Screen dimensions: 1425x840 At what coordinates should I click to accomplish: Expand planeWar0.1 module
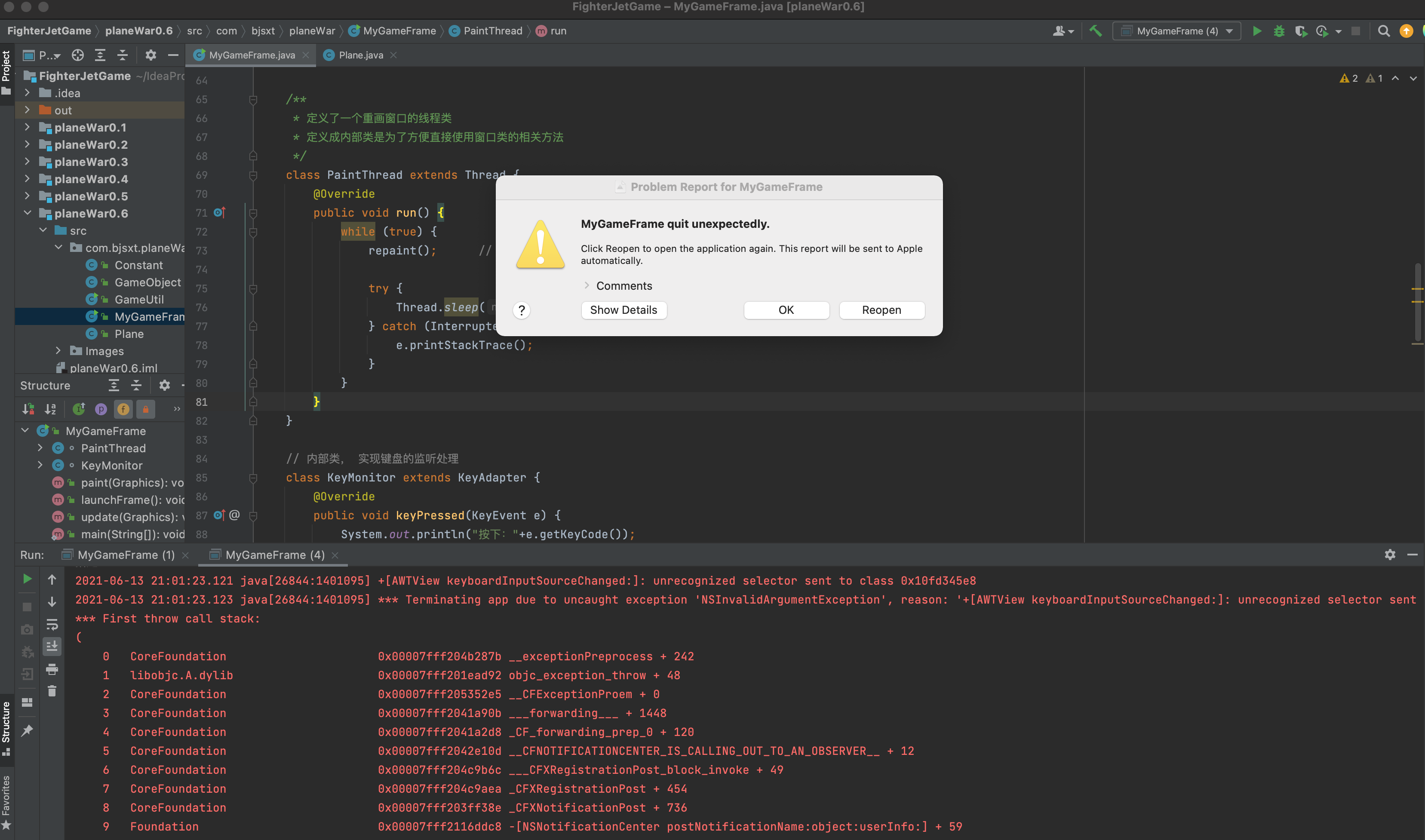27,127
